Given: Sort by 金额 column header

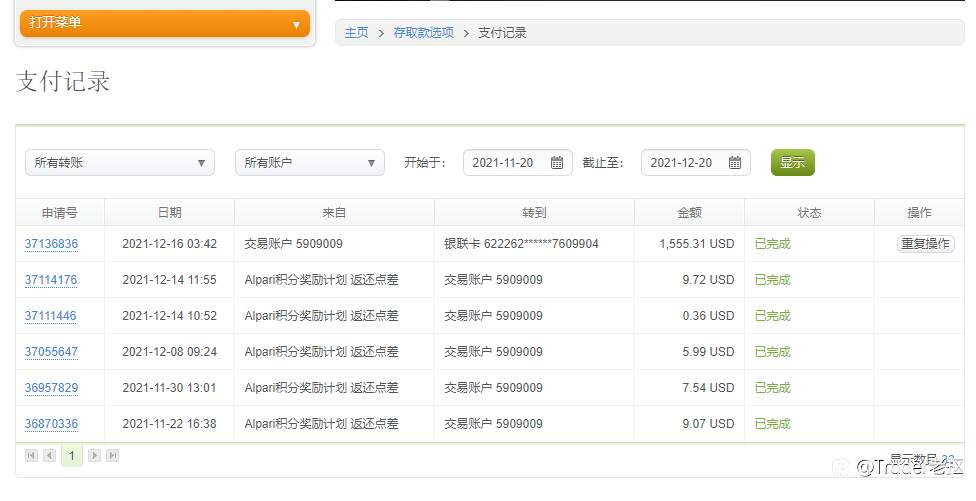Looking at the screenshot, I should pyautogui.click(x=690, y=213).
